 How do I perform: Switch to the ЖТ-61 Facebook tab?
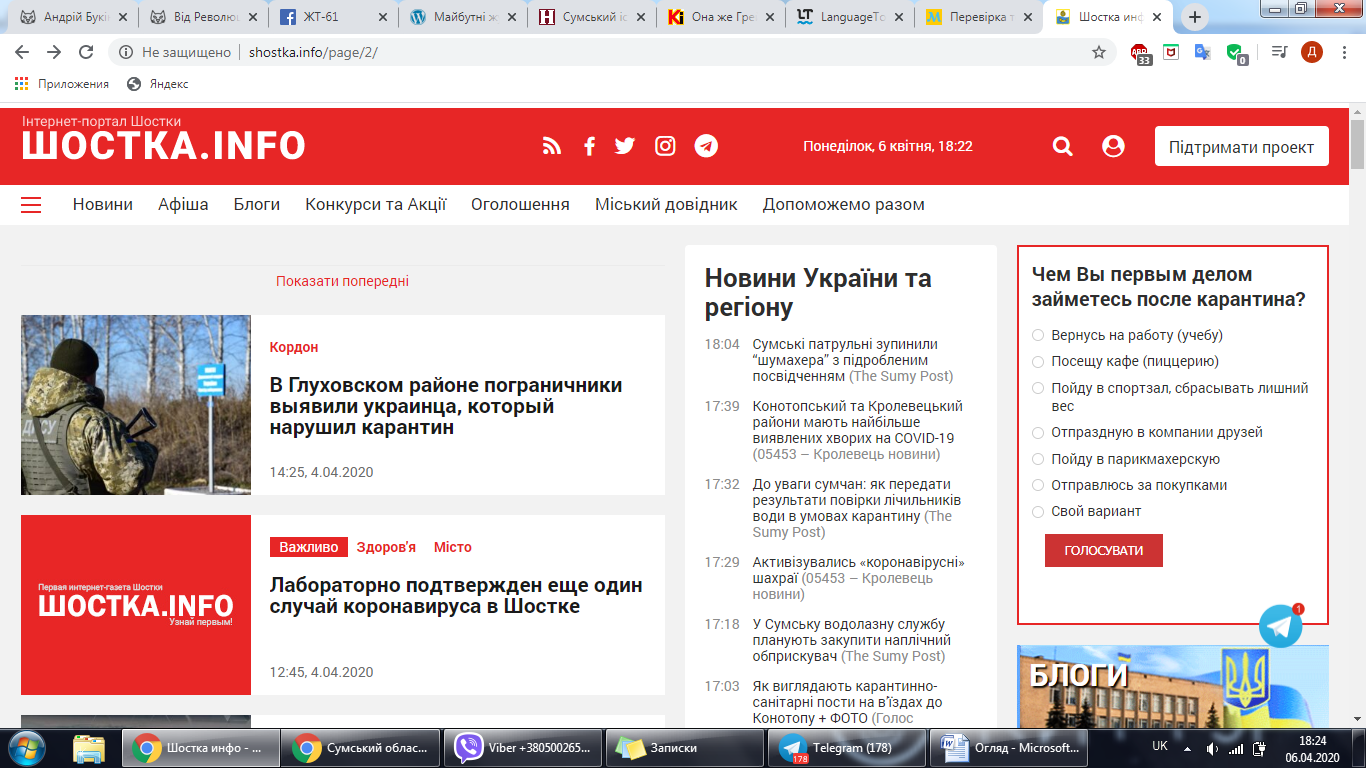(x=332, y=17)
